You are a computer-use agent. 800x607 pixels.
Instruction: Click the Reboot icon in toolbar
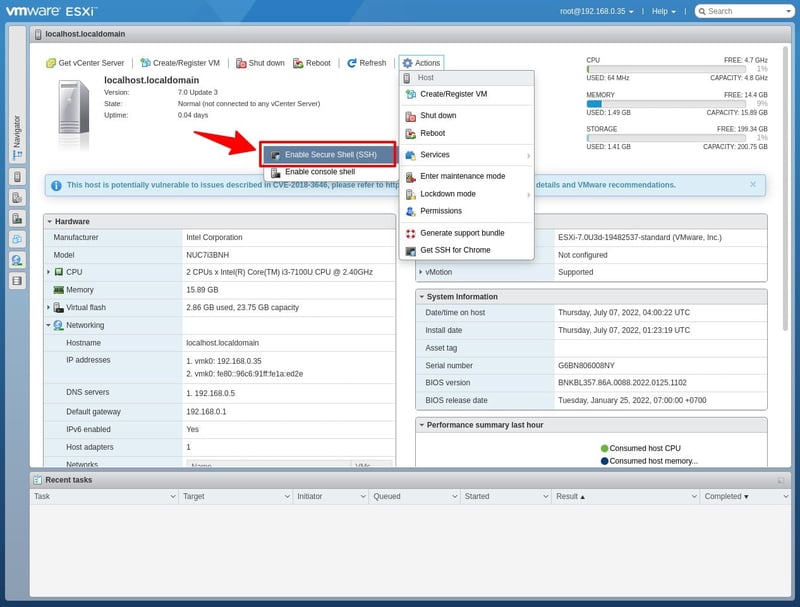[x=298, y=63]
